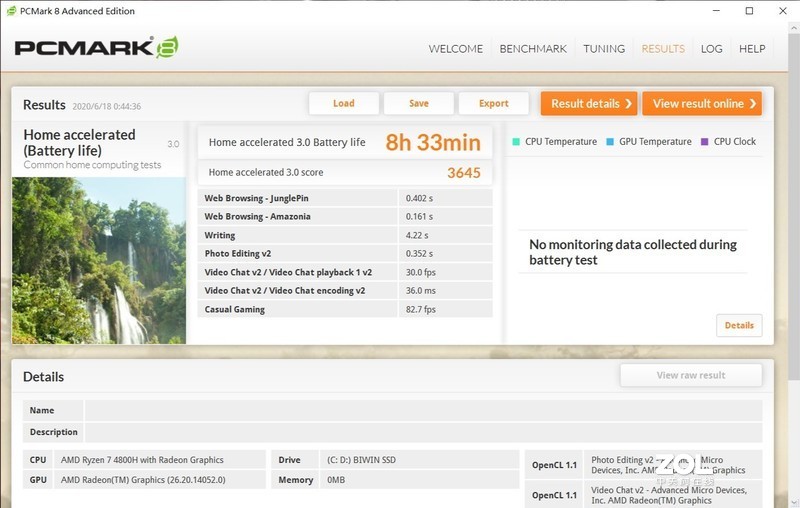Open Result details

click(589, 104)
